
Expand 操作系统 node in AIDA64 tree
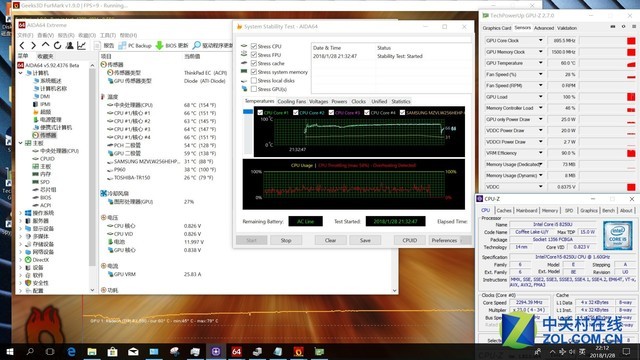21,213
